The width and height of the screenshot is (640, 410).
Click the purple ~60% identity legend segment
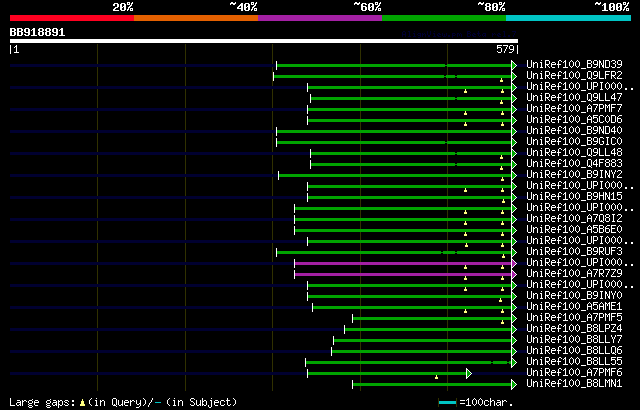(x=320, y=18)
